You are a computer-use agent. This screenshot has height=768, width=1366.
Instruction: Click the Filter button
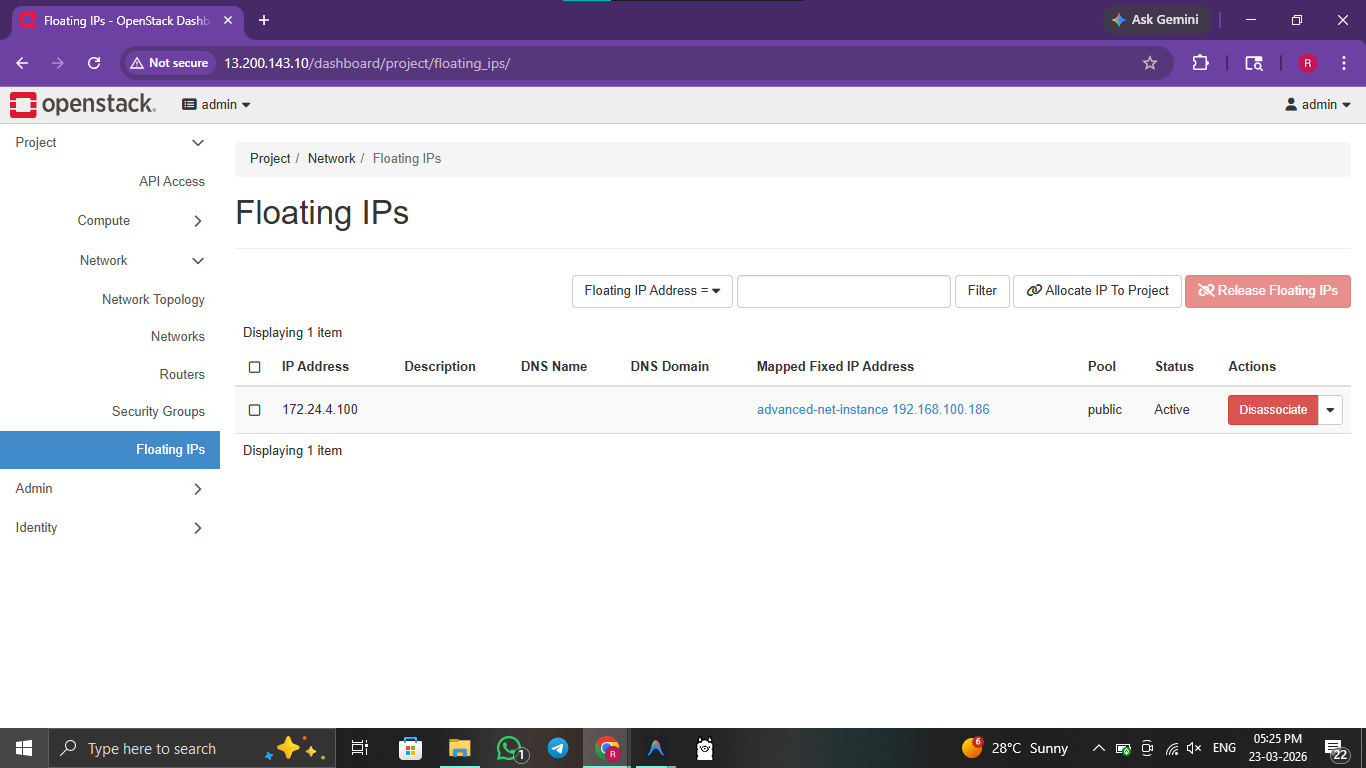click(x=982, y=291)
